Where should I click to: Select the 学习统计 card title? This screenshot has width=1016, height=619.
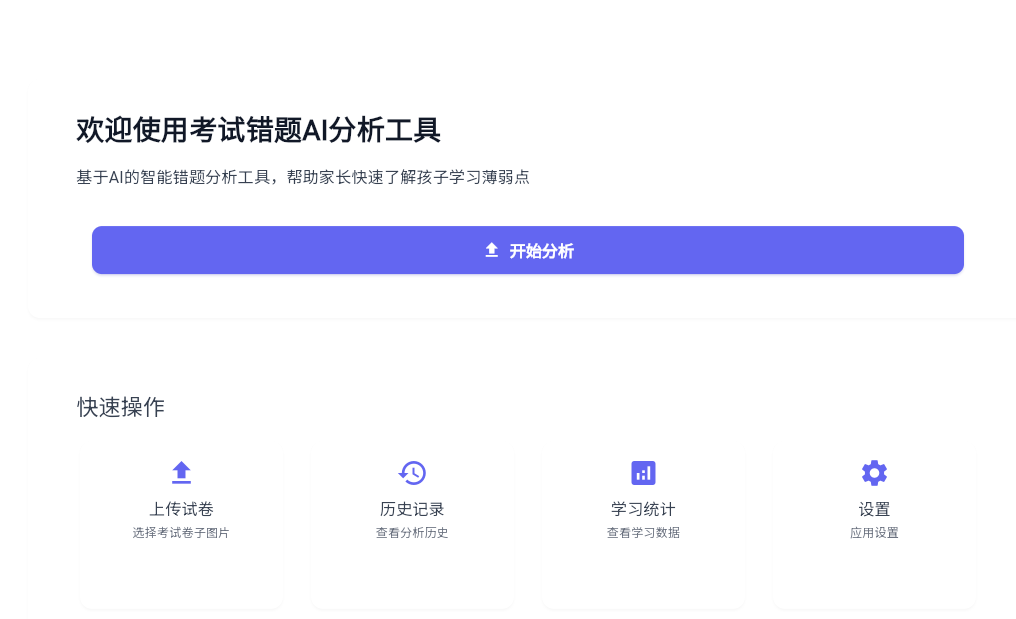click(x=643, y=509)
